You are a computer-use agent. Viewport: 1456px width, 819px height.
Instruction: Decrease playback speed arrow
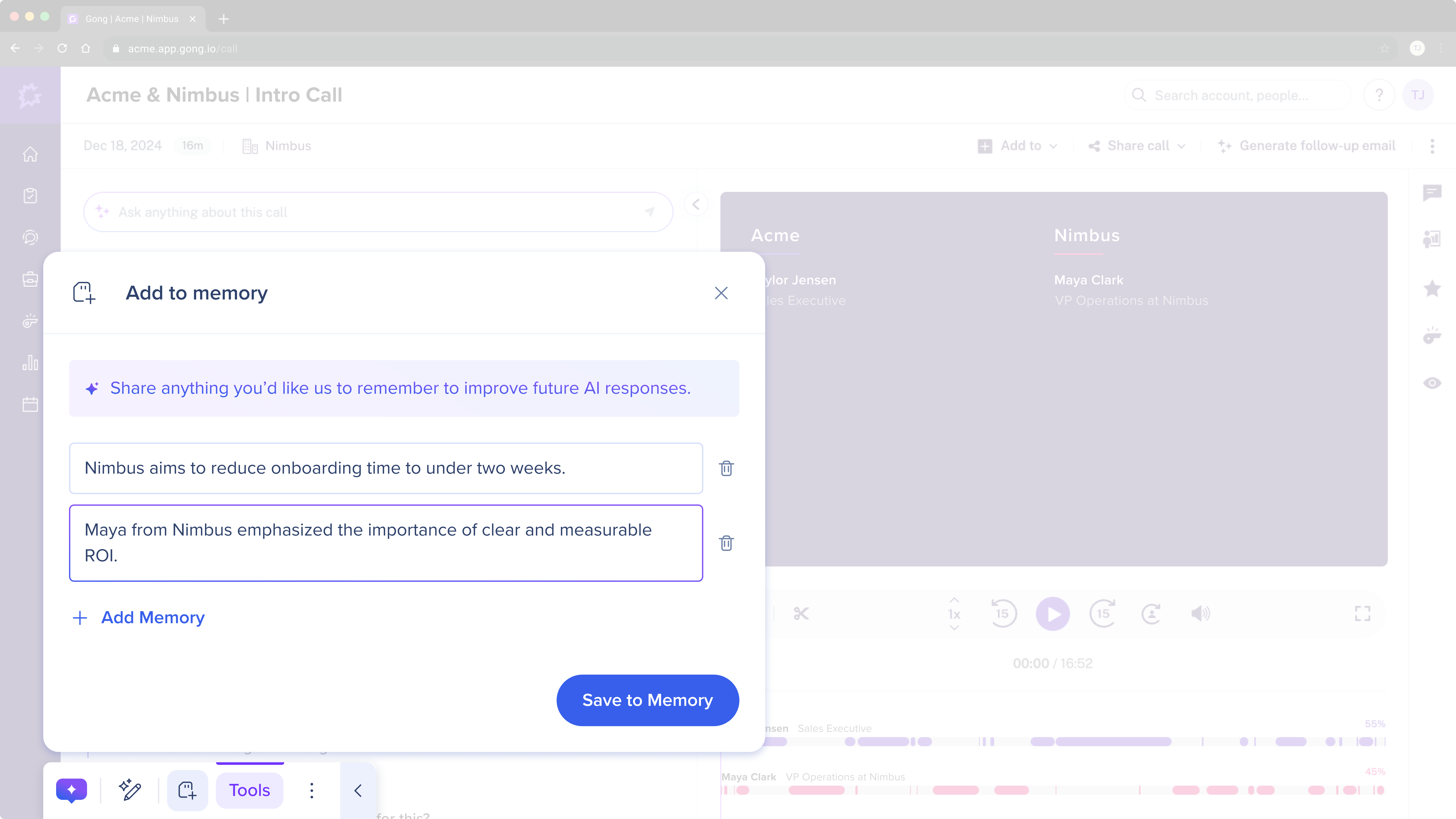pyautogui.click(x=954, y=627)
